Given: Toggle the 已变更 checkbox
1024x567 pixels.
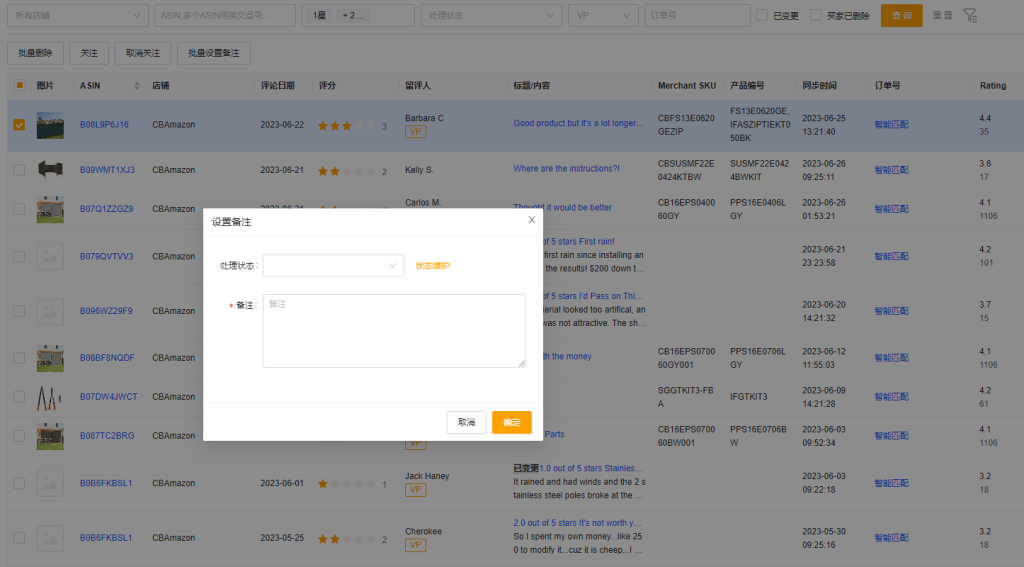Looking at the screenshot, I should coord(763,16).
